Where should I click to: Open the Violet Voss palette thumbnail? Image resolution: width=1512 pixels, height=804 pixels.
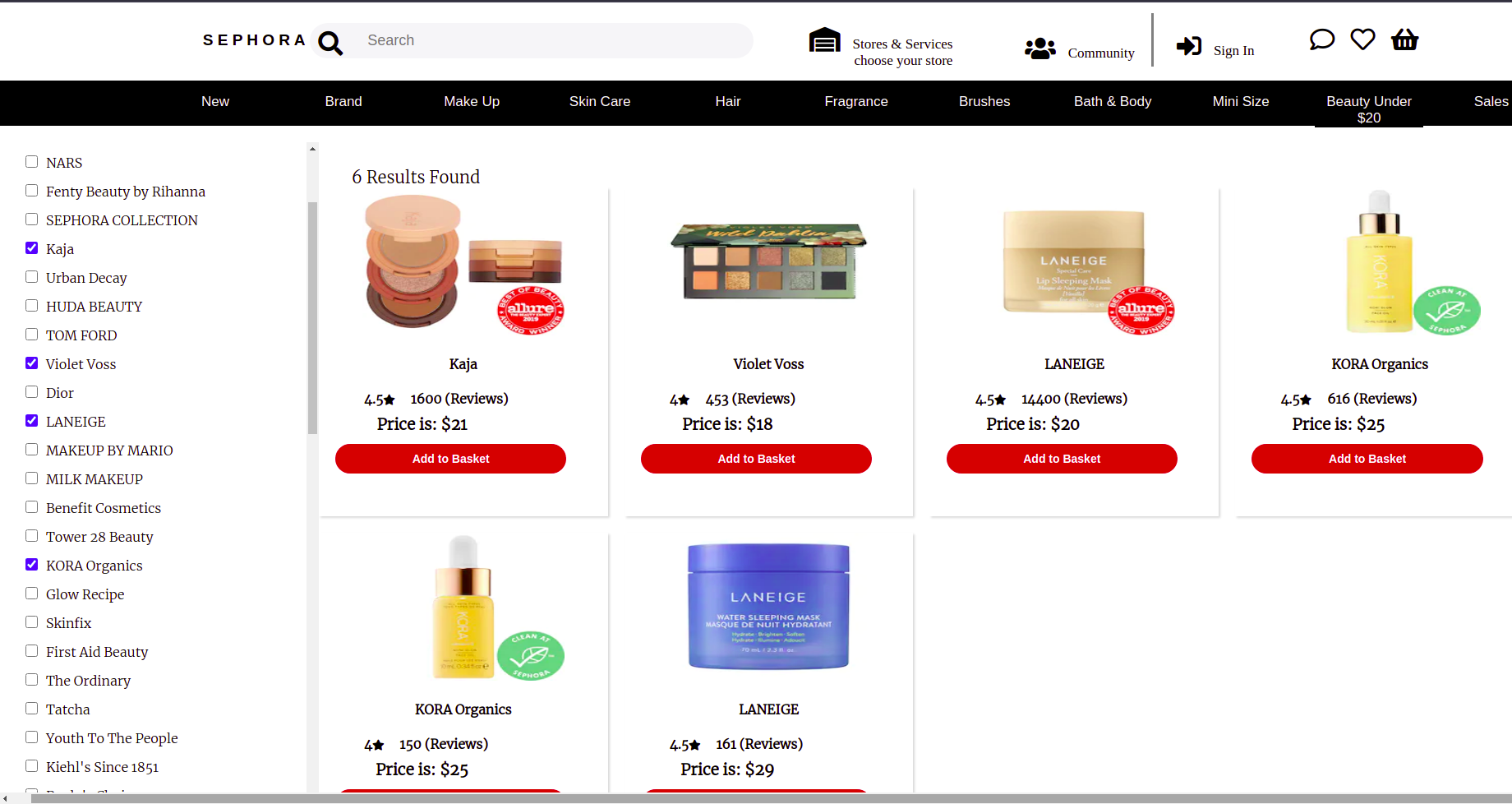pos(768,263)
